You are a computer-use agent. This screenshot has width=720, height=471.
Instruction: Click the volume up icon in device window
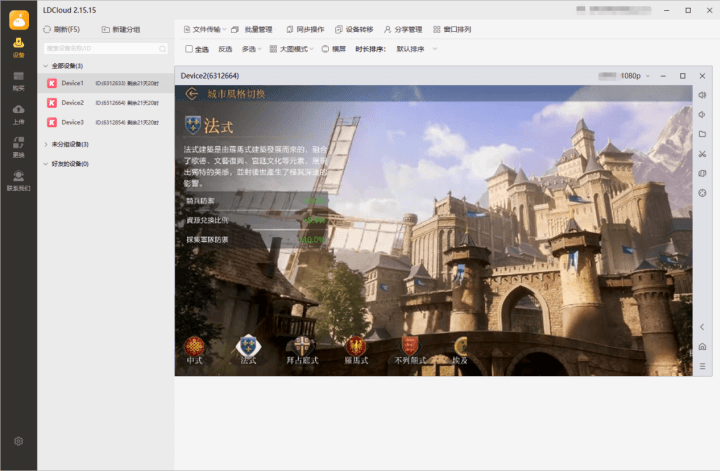(x=702, y=95)
